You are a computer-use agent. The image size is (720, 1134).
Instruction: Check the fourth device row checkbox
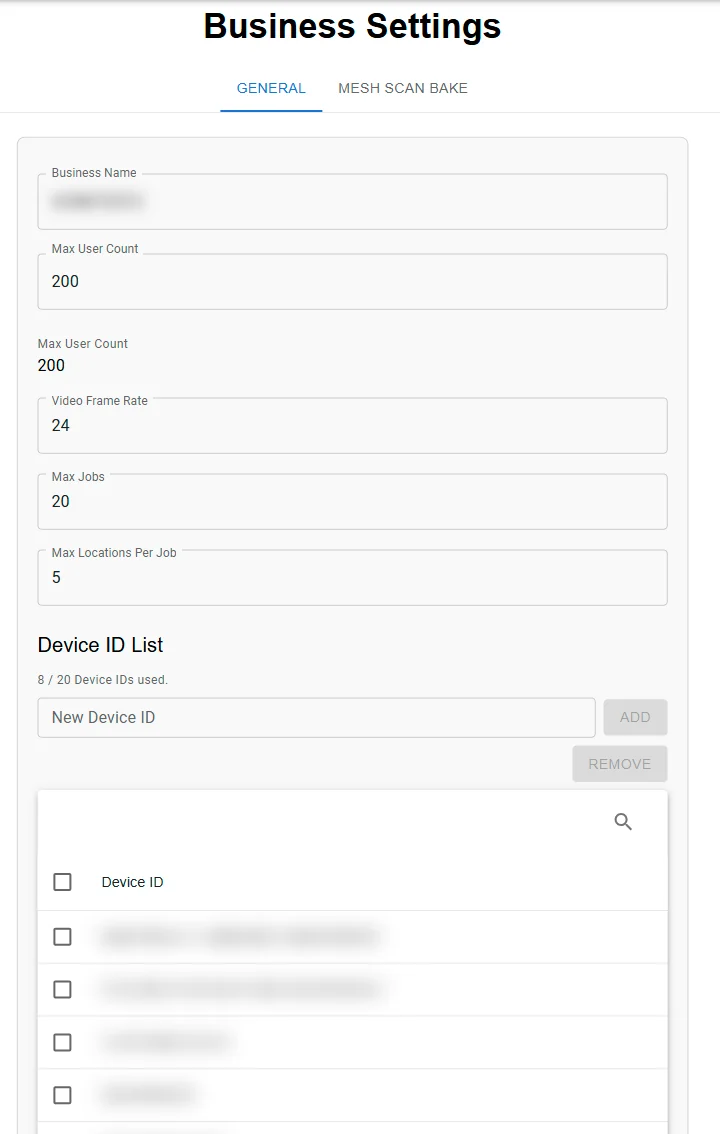click(x=63, y=1095)
